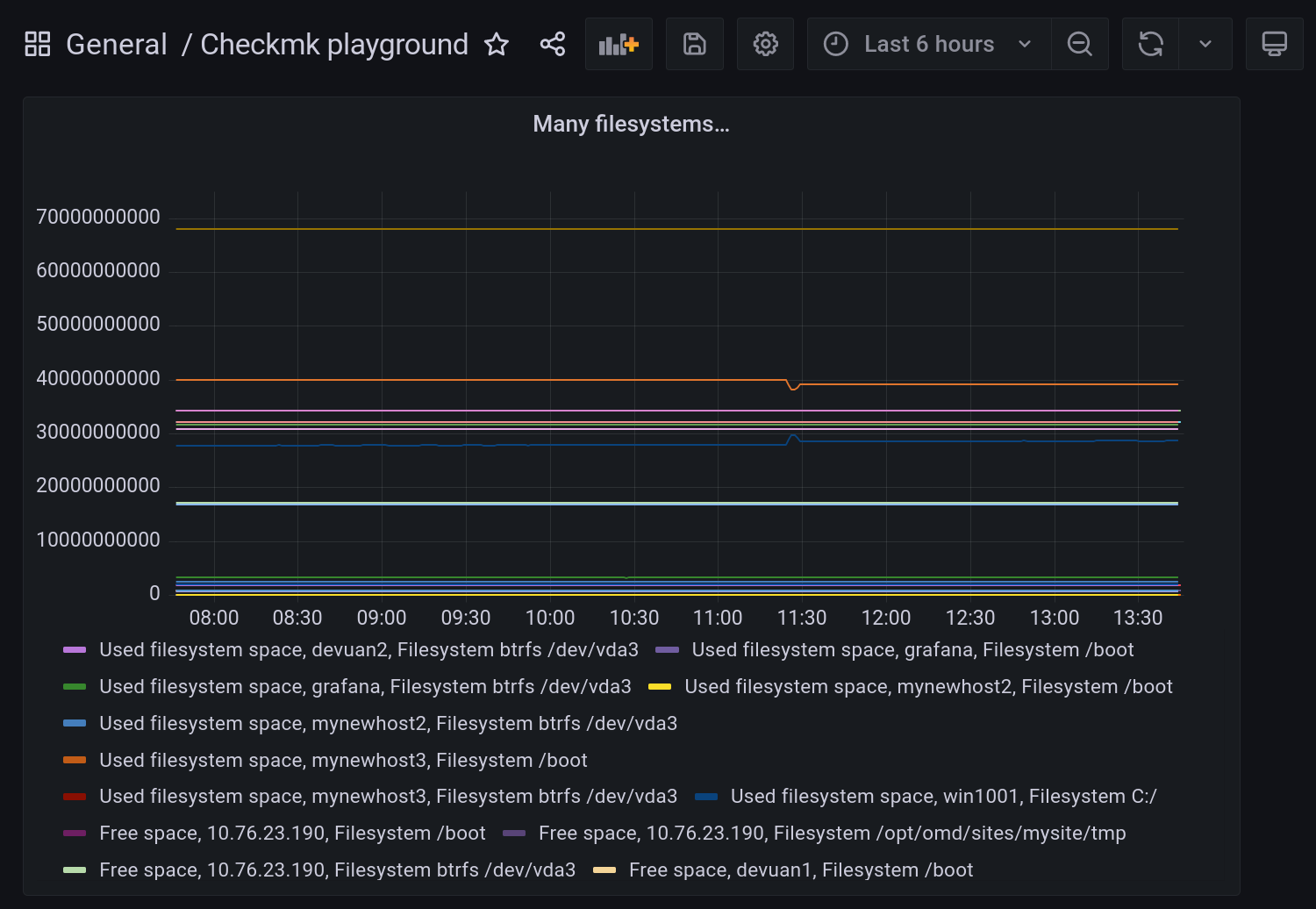Viewport: 1316px width, 909px height.
Task: Click the 08:00 x-axis time label
Action: [214, 618]
